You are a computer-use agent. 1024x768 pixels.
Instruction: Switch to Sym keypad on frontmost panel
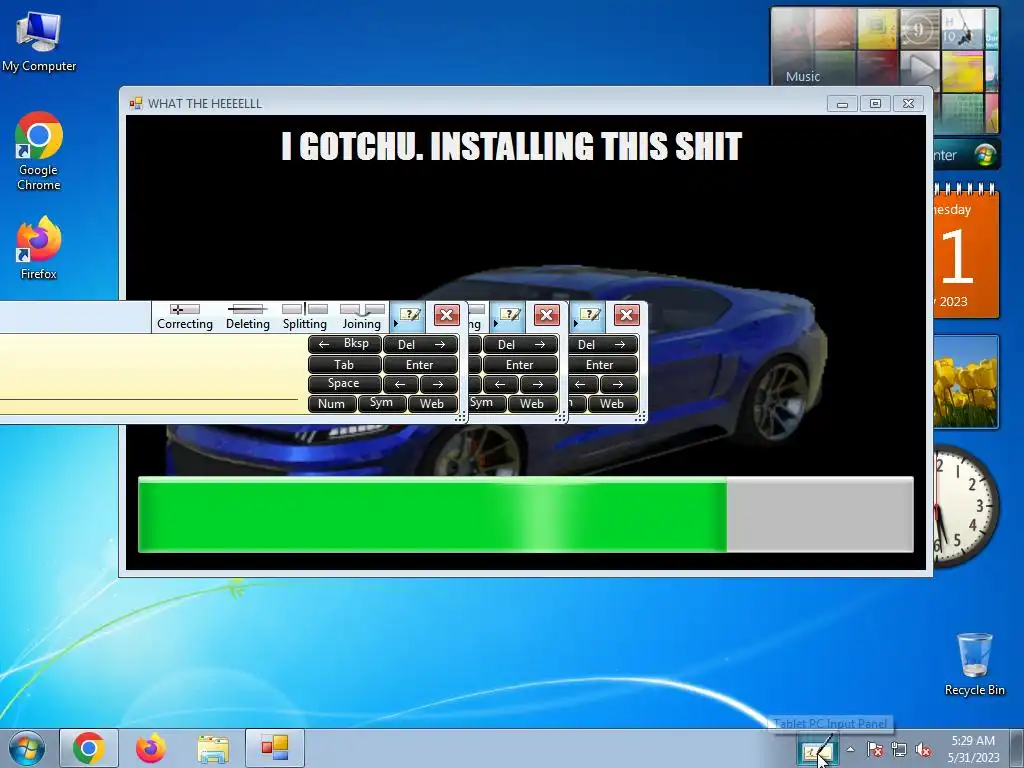pos(382,404)
